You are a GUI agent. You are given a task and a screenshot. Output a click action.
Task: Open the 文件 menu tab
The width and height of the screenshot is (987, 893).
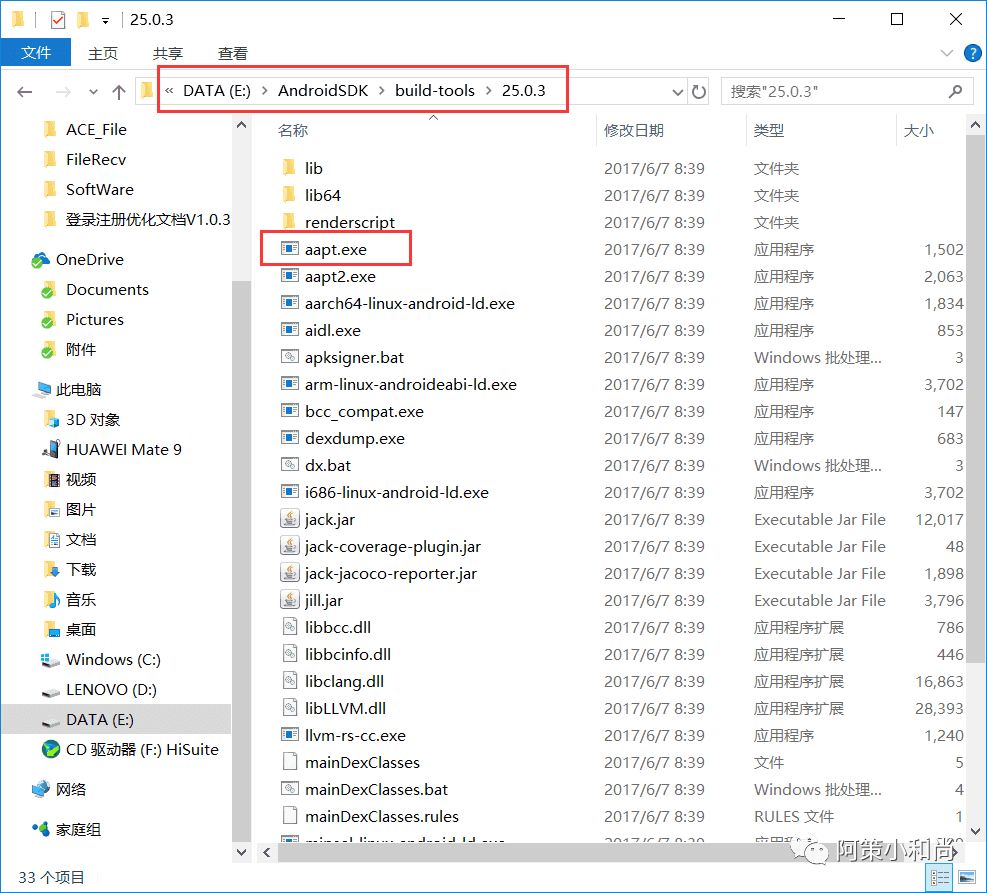[36, 52]
